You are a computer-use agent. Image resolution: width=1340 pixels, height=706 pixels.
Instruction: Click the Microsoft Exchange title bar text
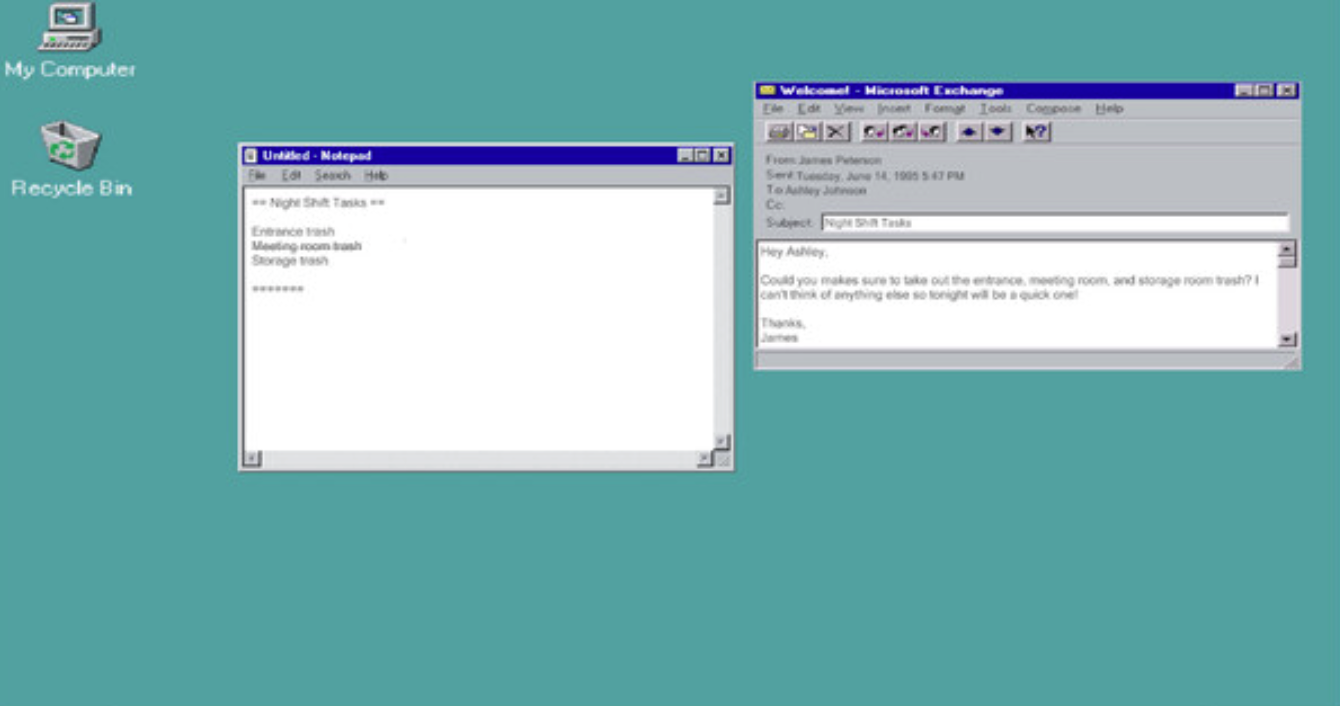pyautogui.click(x=891, y=91)
